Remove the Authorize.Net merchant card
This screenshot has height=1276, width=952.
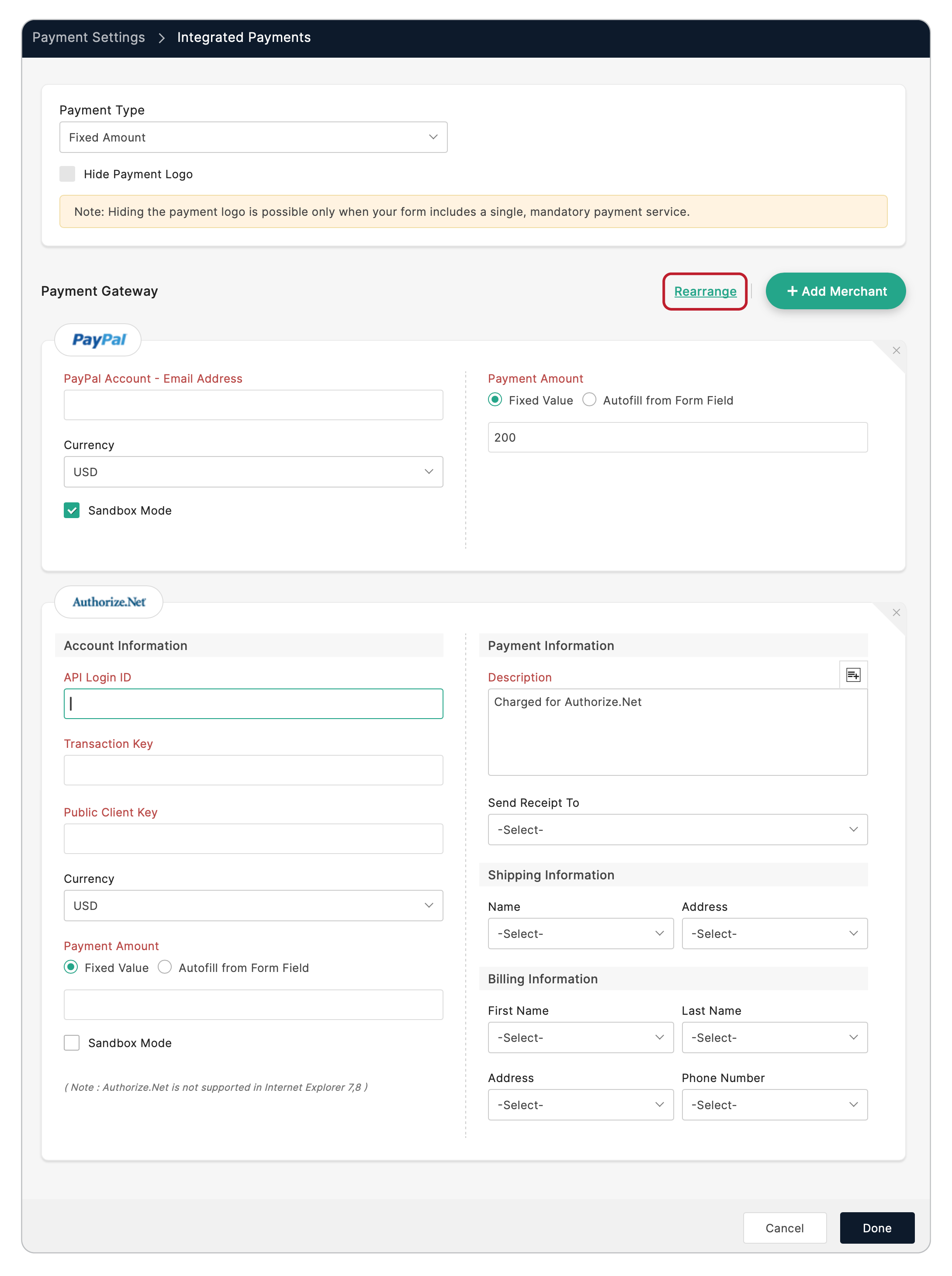coord(896,612)
